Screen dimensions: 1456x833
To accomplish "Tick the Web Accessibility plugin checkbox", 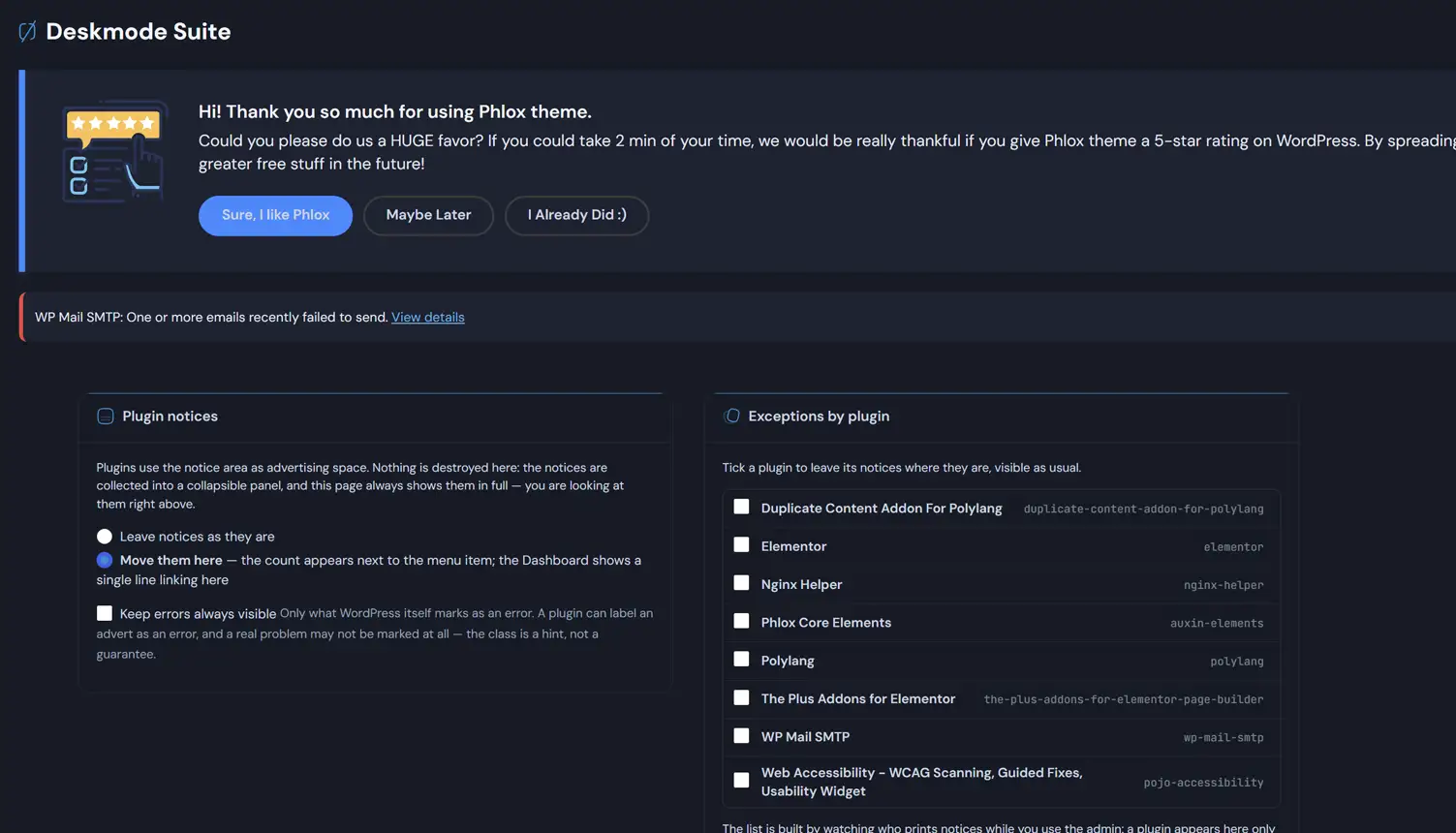I will point(741,781).
